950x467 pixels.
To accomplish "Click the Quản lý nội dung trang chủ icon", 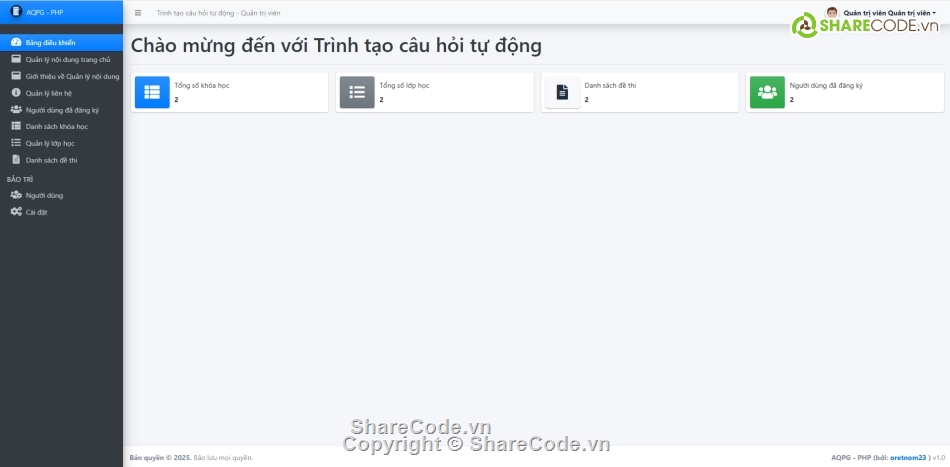I will (x=16, y=59).
